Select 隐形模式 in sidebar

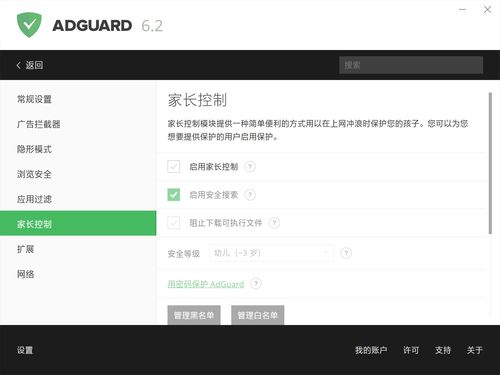[x=78, y=149]
